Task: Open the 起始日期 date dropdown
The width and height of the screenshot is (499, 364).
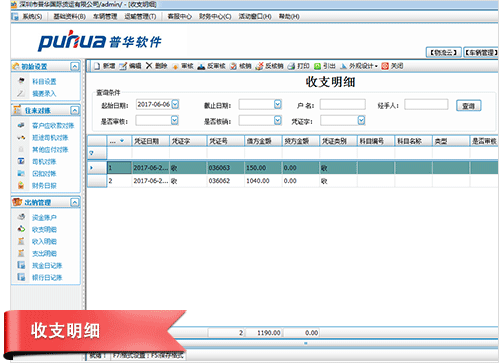Action: [175, 104]
